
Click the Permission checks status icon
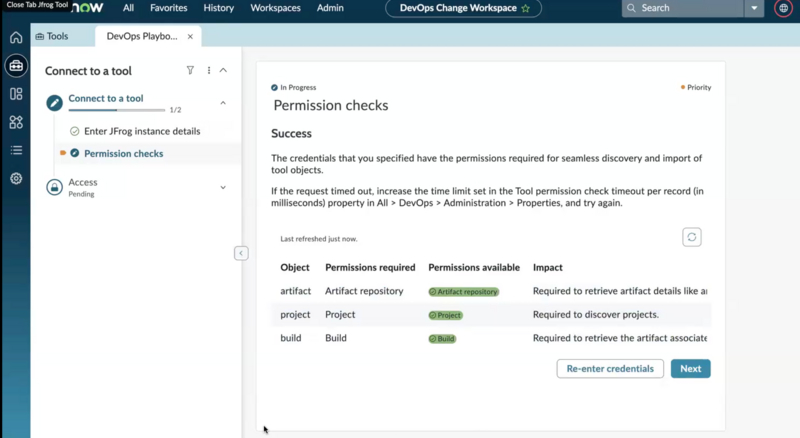tap(74, 153)
